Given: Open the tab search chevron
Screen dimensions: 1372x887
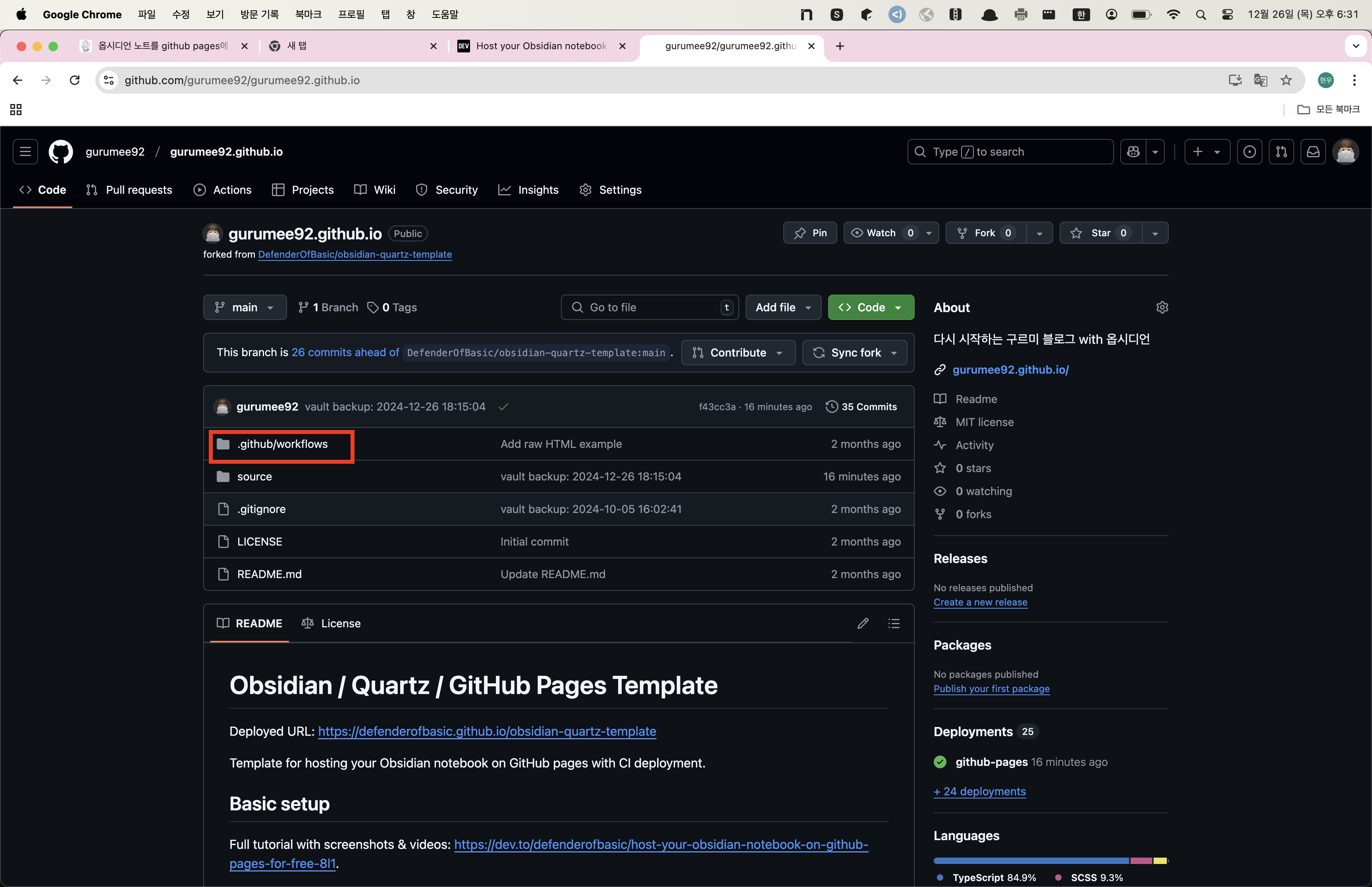Looking at the screenshot, I should (x=1356, y=46).
